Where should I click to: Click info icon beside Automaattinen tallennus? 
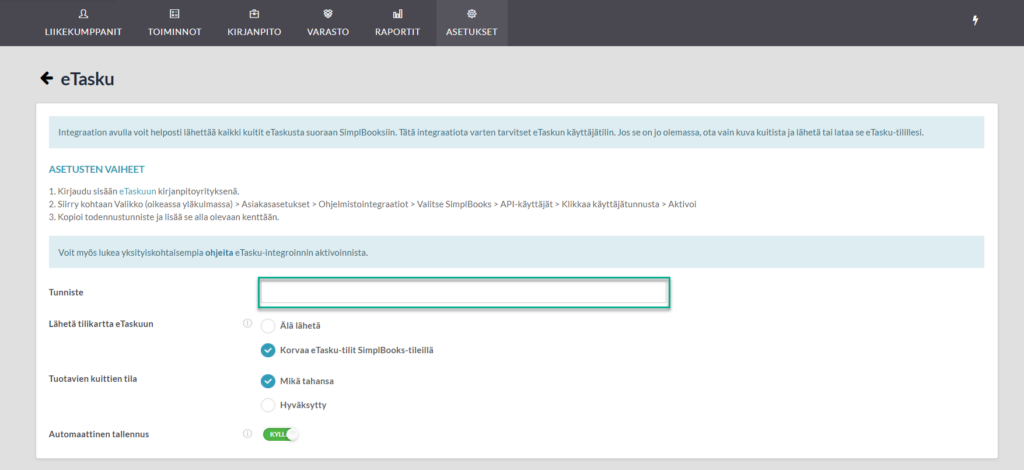pyautogui.click(x=247, y=433)
